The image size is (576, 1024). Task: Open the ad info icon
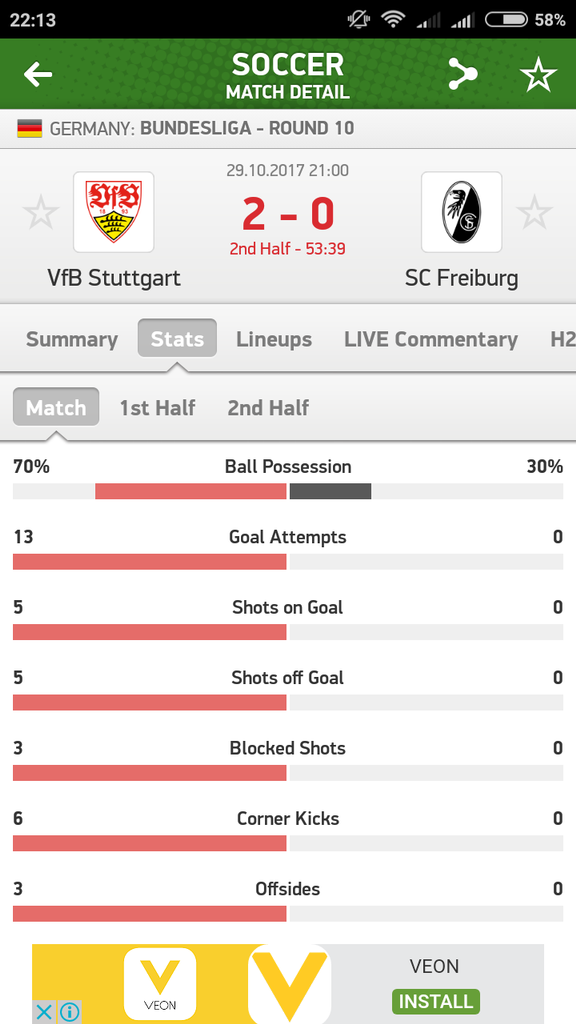click(x=69, y=1013)
